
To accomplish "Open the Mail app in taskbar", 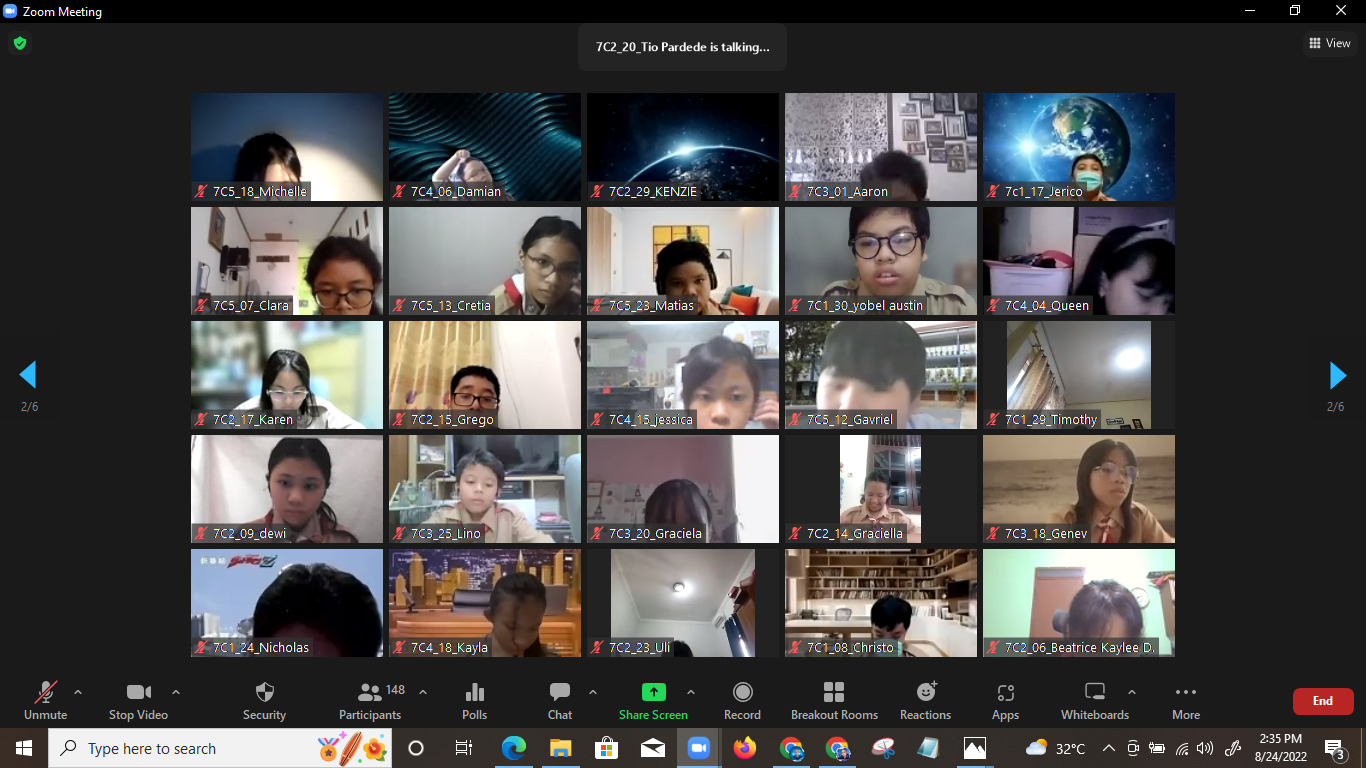I will coord(652,748).
